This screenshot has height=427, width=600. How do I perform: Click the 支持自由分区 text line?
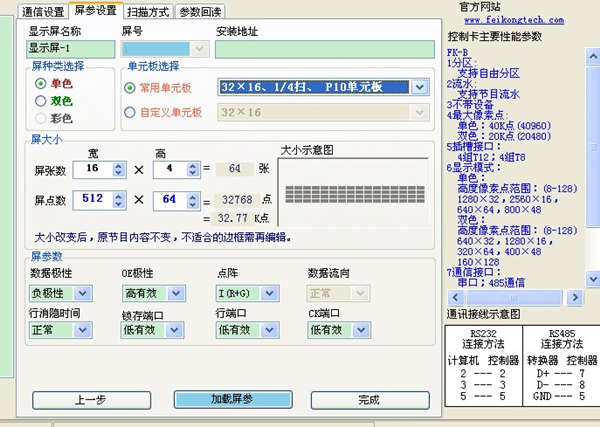489,73
